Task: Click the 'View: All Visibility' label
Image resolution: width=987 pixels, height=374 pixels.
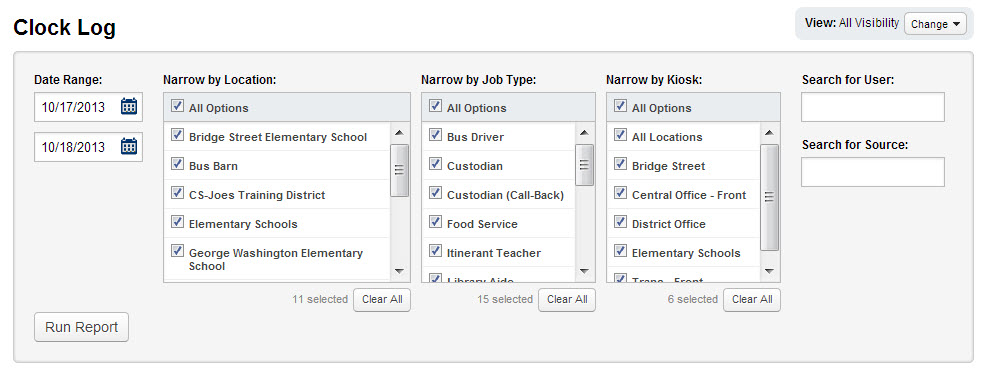Action: coord(852,23)
